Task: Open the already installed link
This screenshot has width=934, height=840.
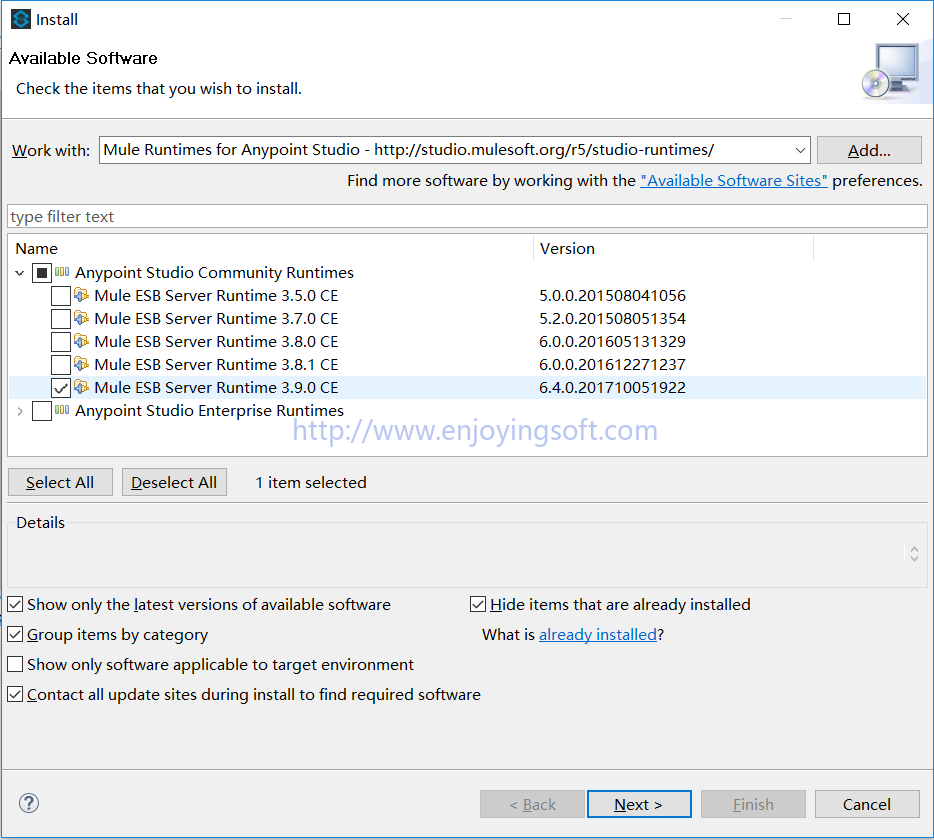Action: [x=597, y=634]
